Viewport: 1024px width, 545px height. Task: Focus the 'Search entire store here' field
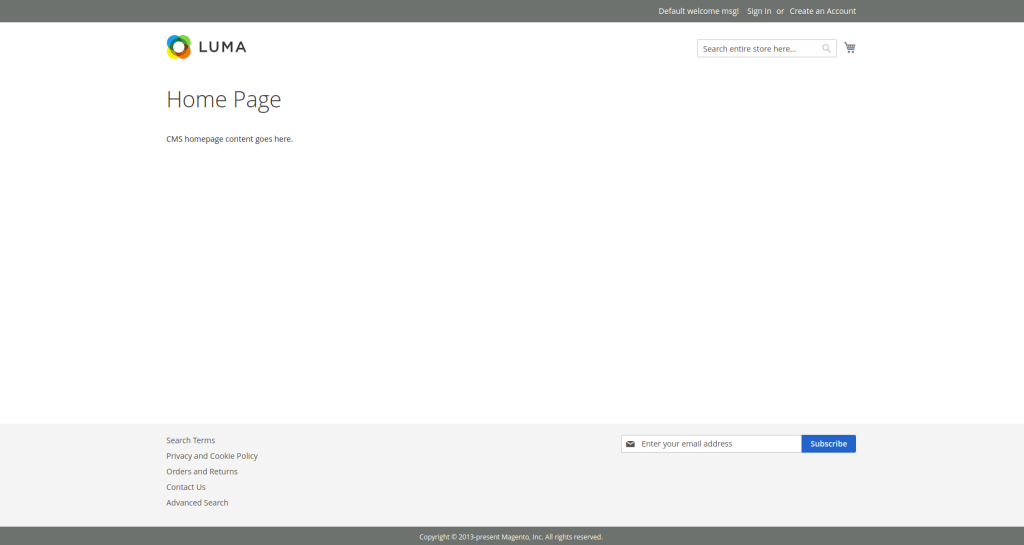[x=758, y=48]
